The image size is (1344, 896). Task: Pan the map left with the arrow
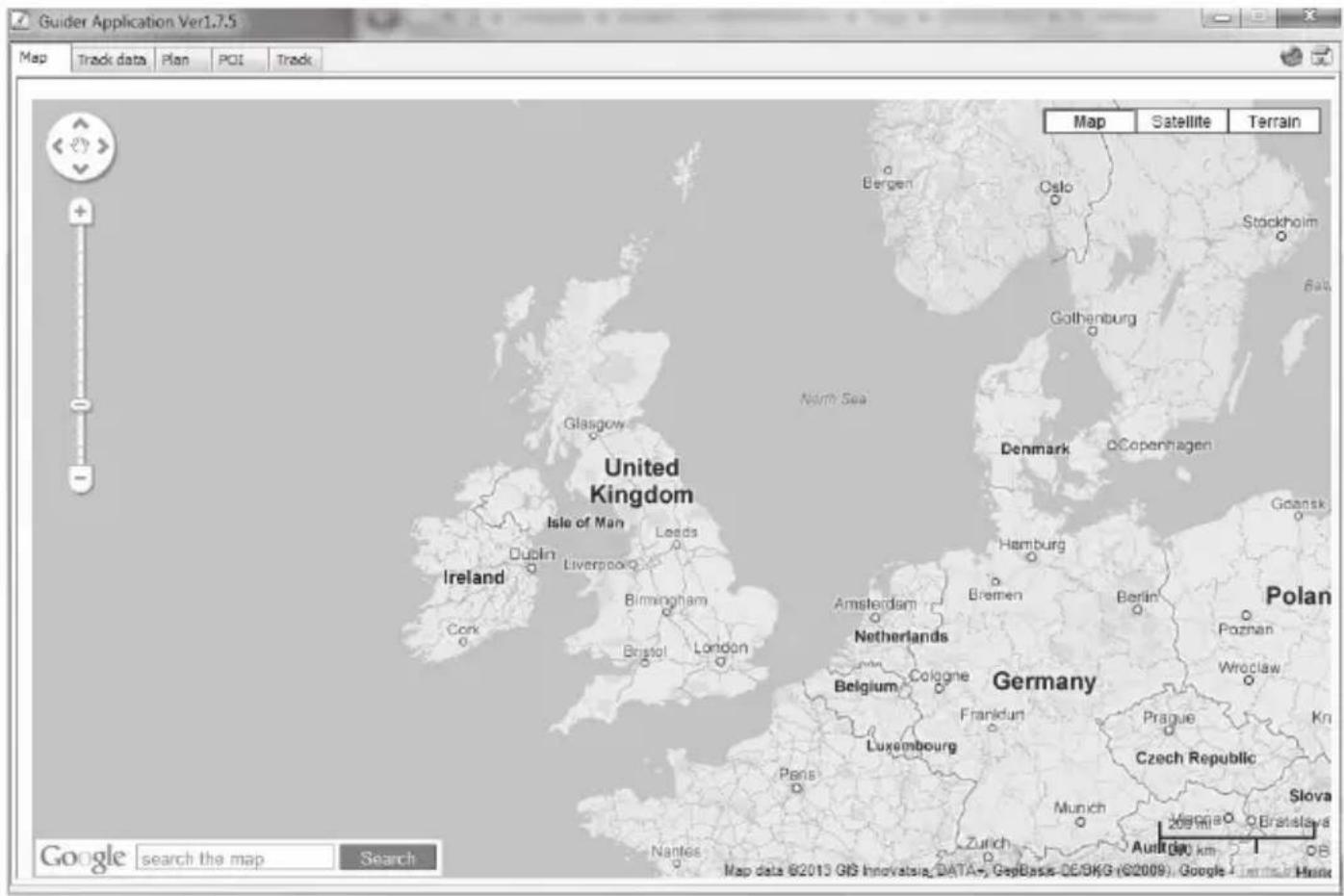click(x=58, y=146)
